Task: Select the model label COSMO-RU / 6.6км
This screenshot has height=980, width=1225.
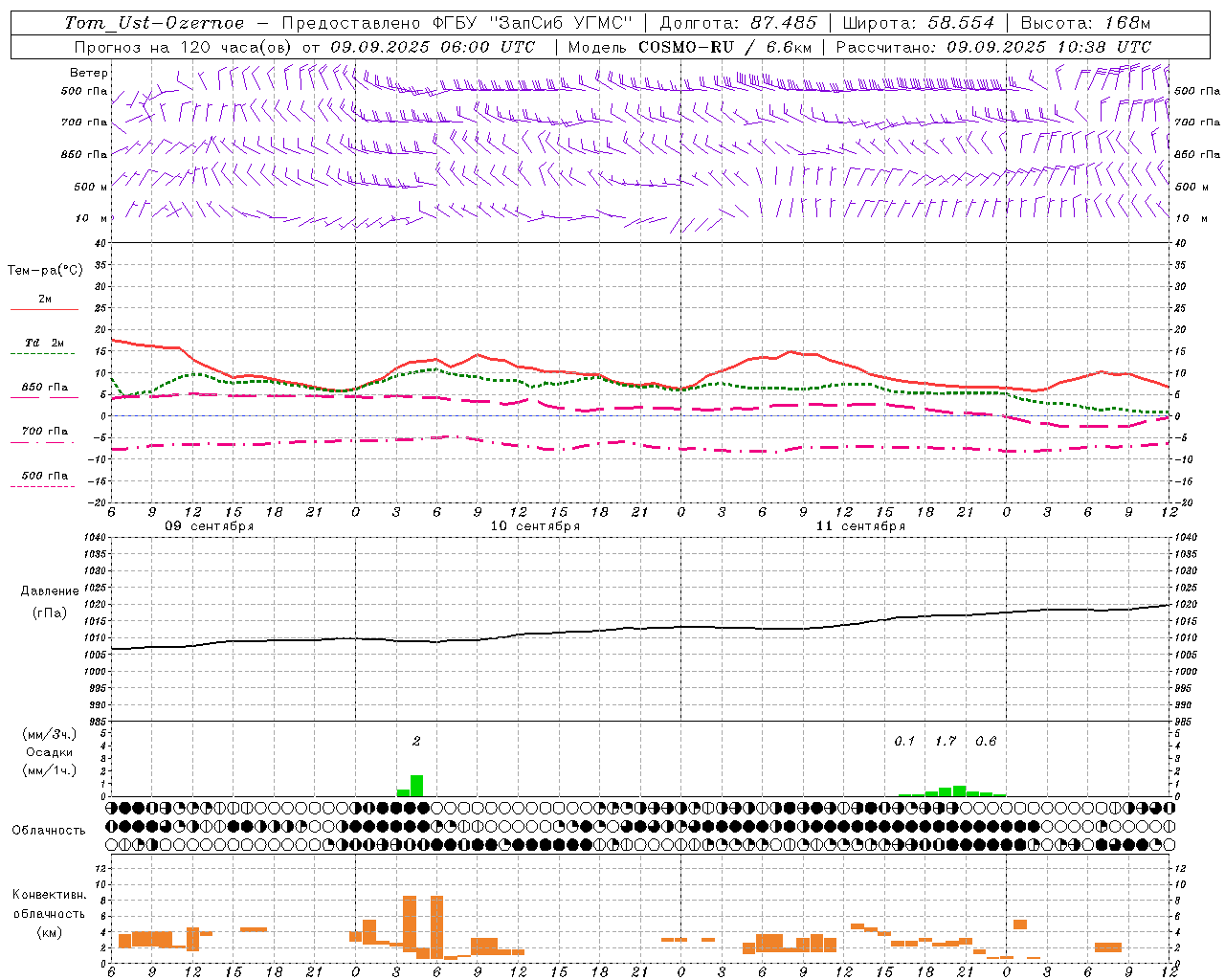Action: point(724,47)
